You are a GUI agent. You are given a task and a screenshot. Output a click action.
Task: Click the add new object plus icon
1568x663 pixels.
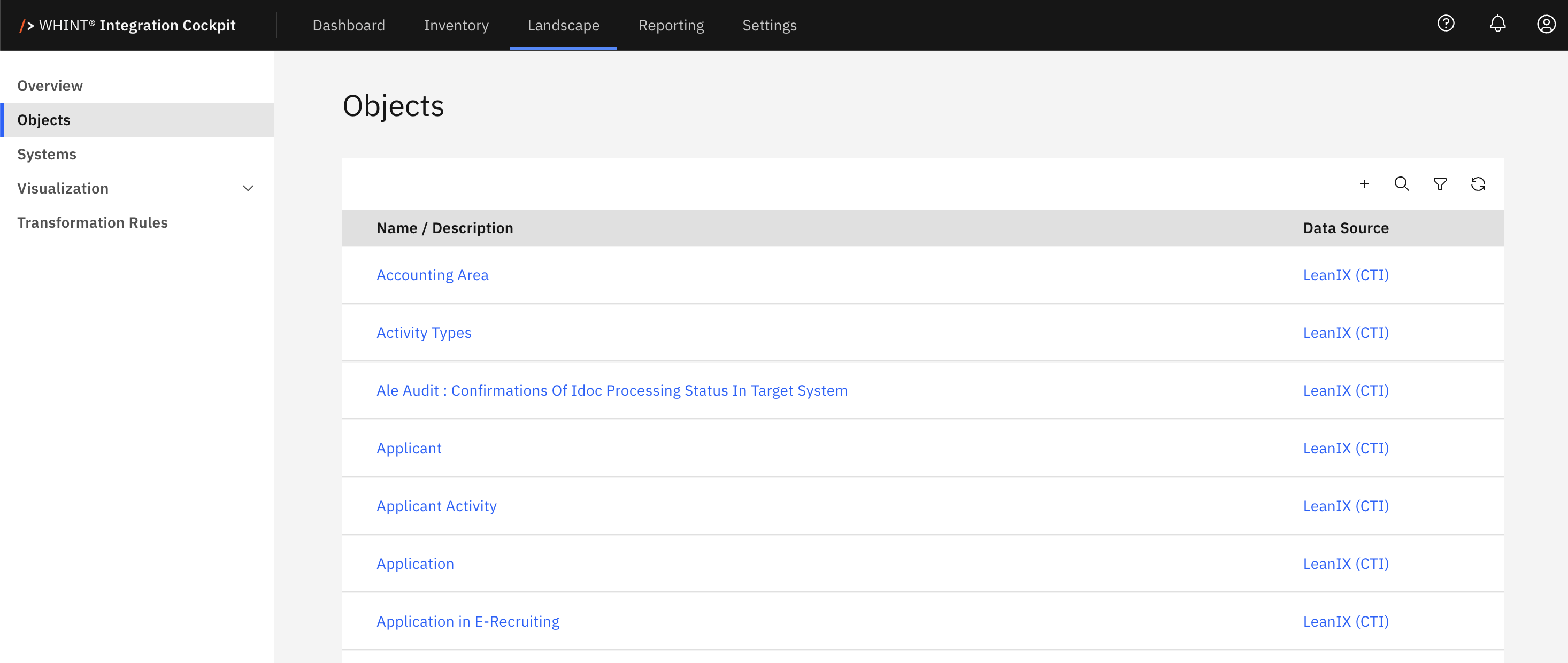tap(1364, 184)
